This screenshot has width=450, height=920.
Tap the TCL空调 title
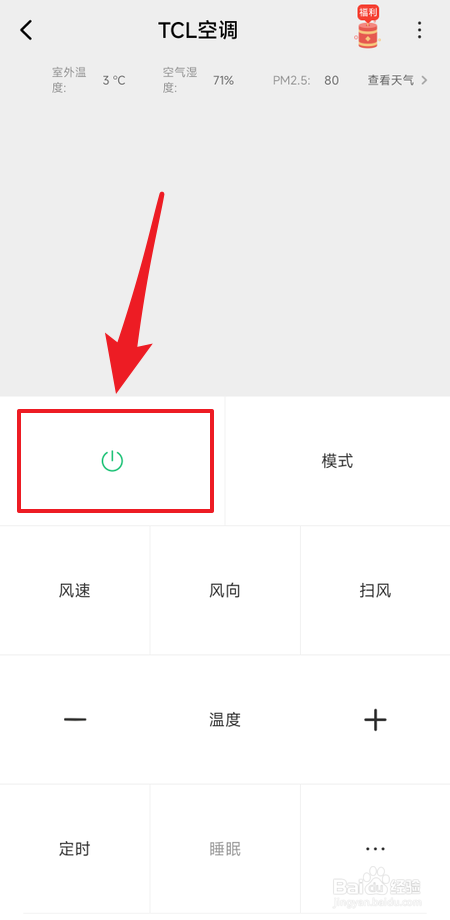tap(198, 30)
